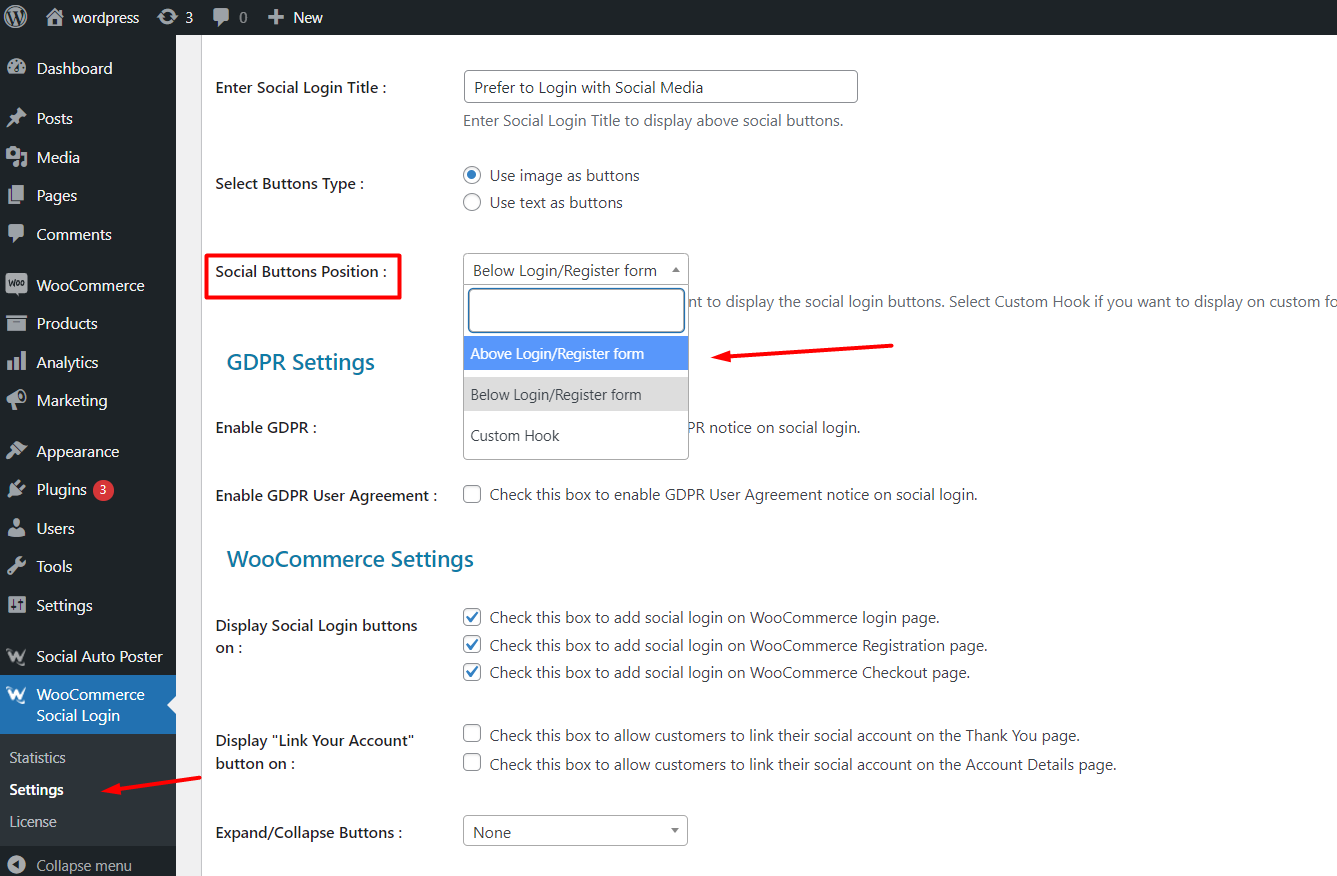The width and height of the screenshot is (1337, 876).
Task: Click 'WooCommerce Settings' heading text
Action: [351, 558]
